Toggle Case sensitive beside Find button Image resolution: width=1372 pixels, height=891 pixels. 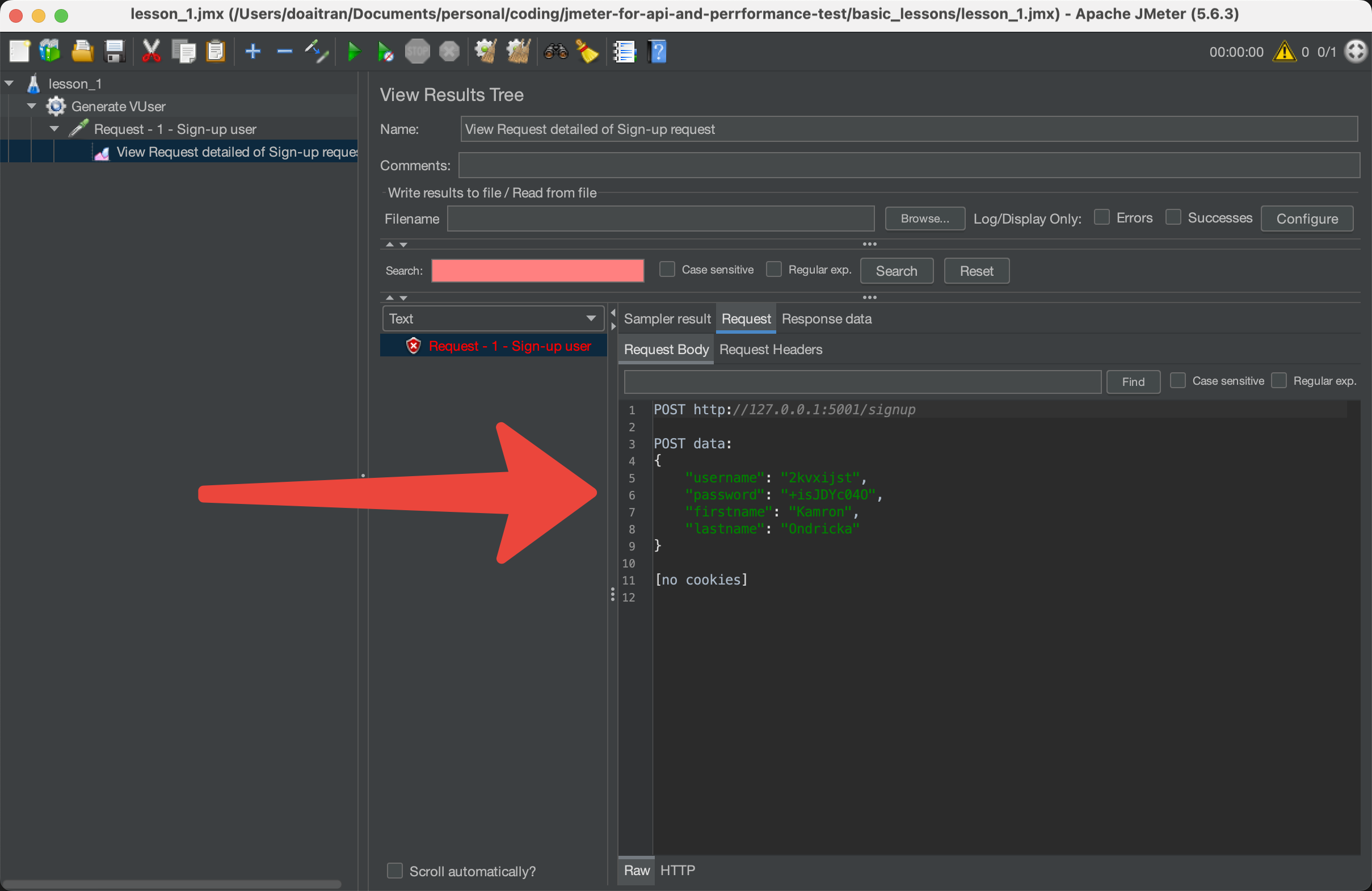coord(1178,381)
